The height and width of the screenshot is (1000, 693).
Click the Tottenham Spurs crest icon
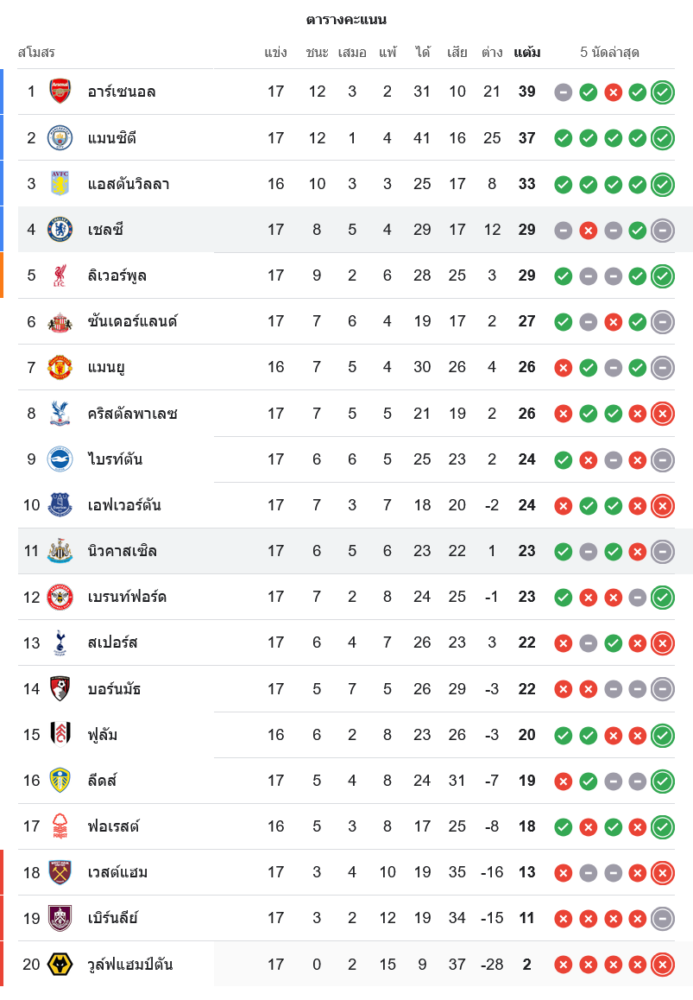tap(60, 643)
